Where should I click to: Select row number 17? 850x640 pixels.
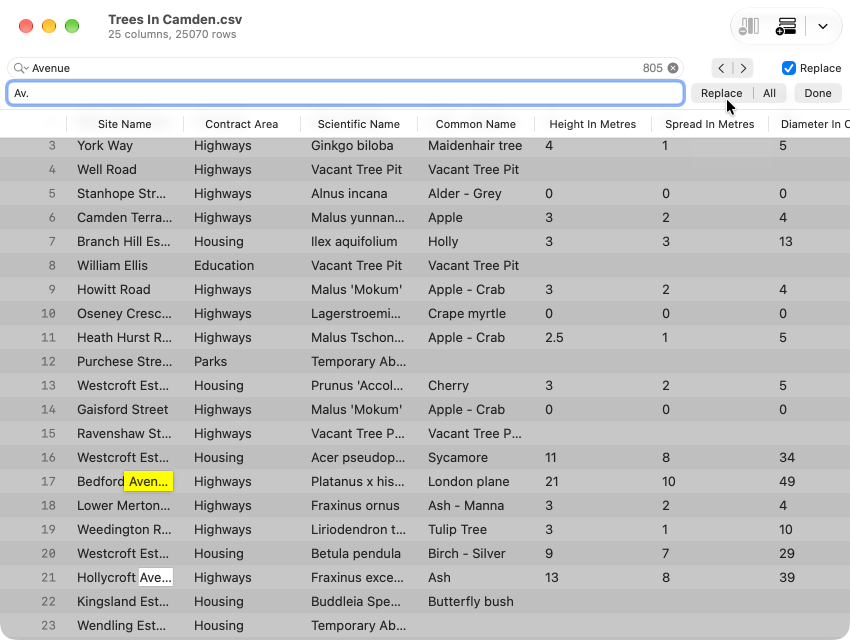coord(48,481)
